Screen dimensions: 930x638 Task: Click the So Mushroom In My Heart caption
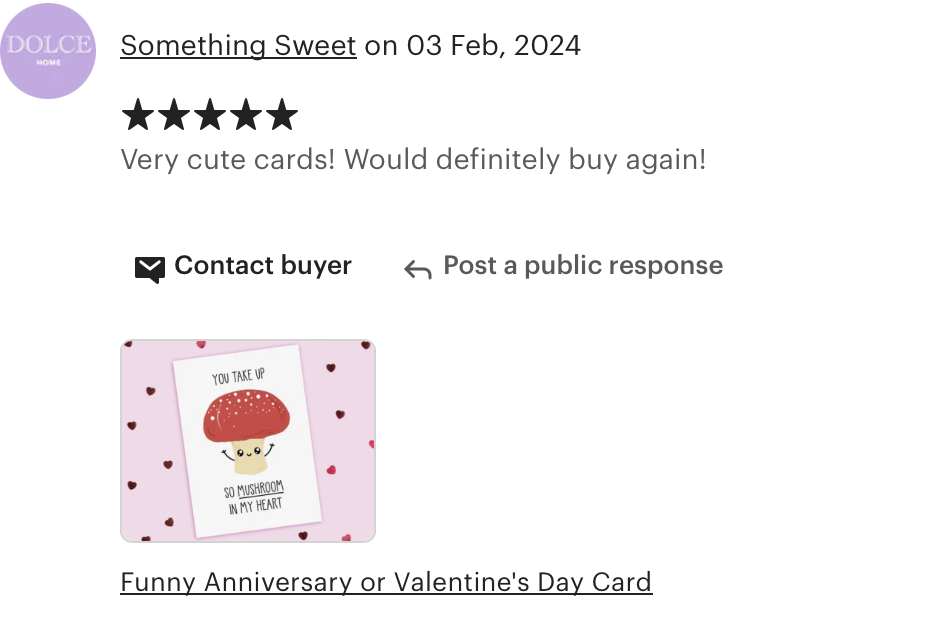pyautogui.click(x=254, y=497)
